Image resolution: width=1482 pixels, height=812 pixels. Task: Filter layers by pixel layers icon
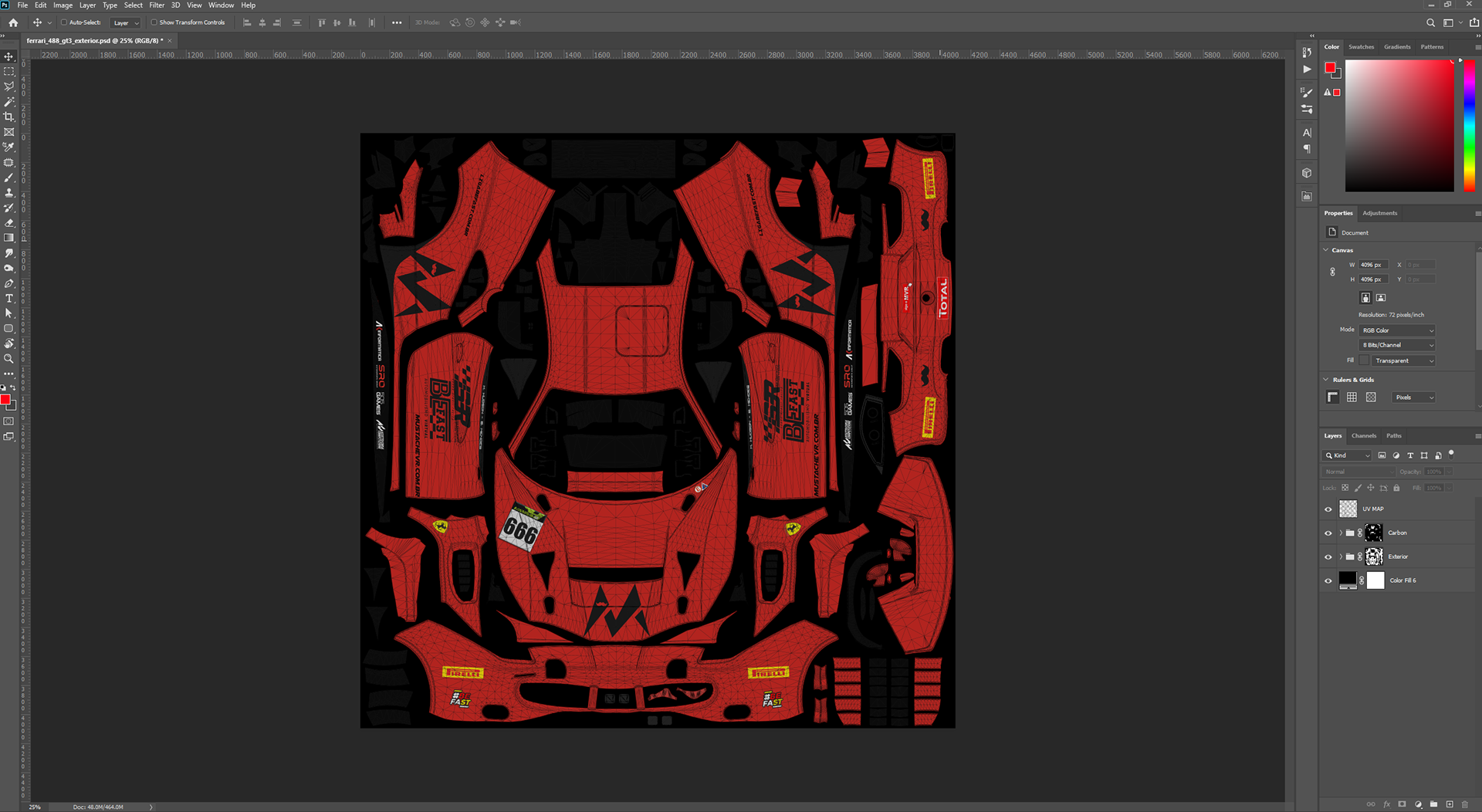pos(1382,455)
